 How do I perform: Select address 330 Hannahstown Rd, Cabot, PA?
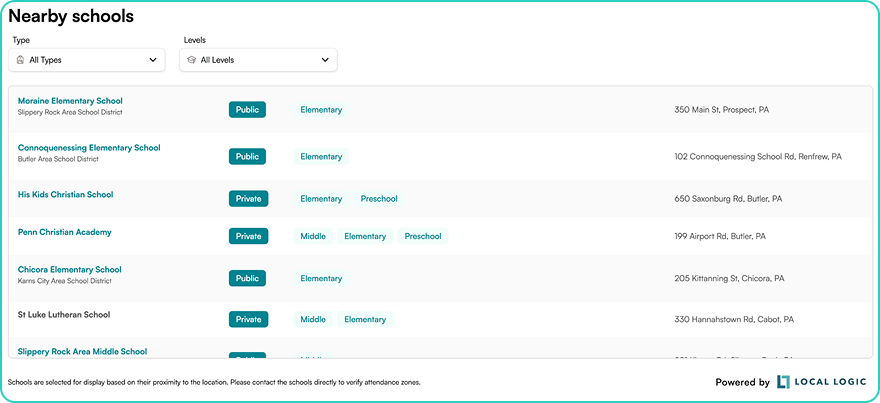[x=734, y=319]
